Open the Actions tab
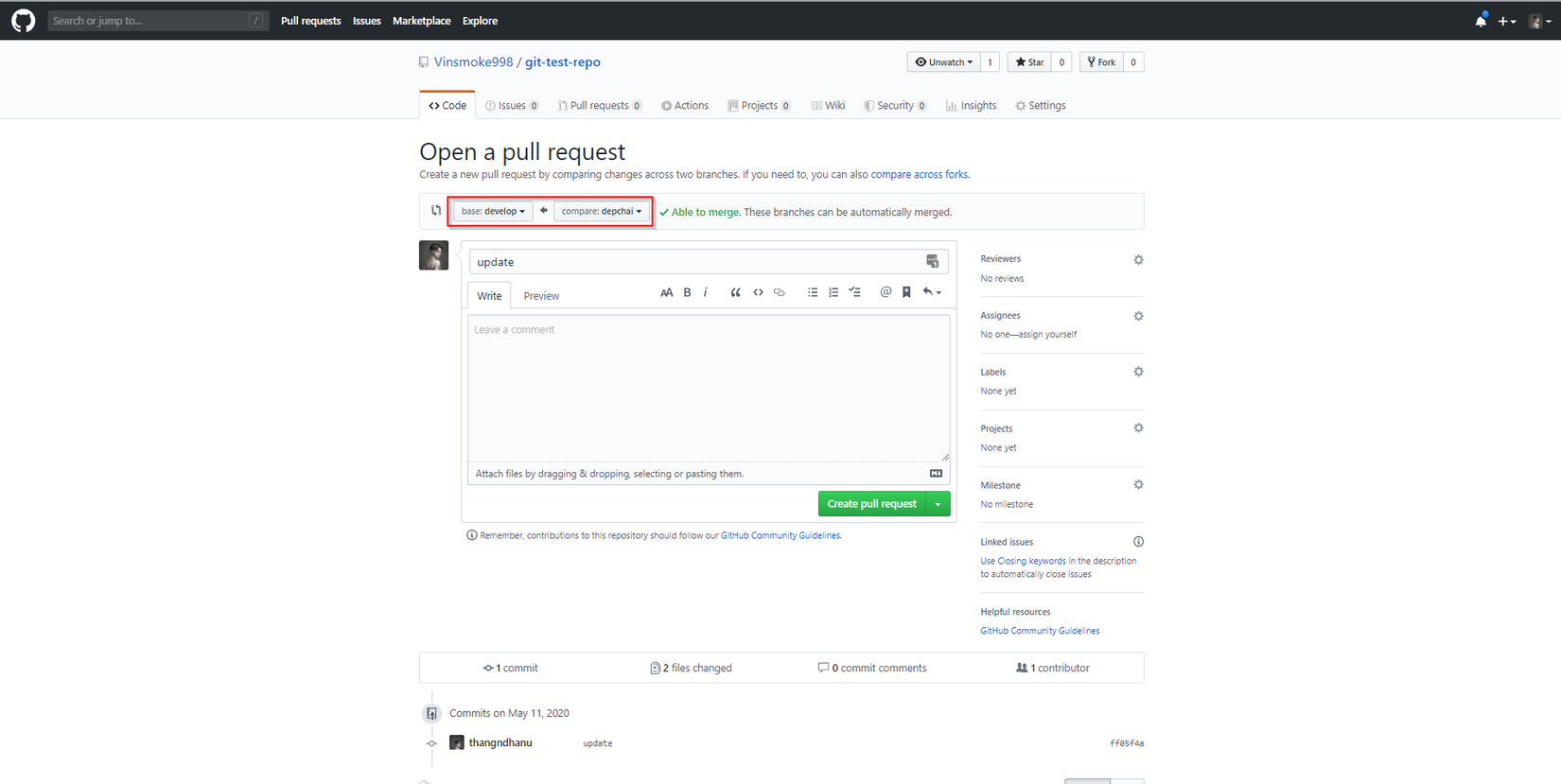This screenshot has height=784, width=1561. [685, 106]
